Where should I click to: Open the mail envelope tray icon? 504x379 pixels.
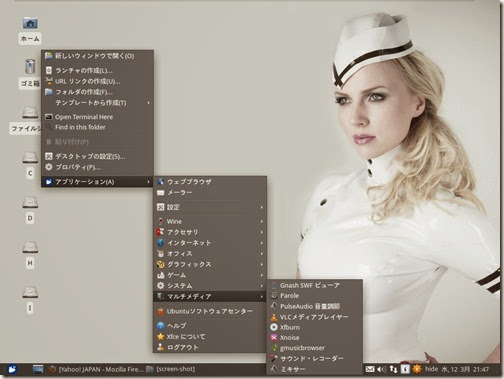(370, 369)
